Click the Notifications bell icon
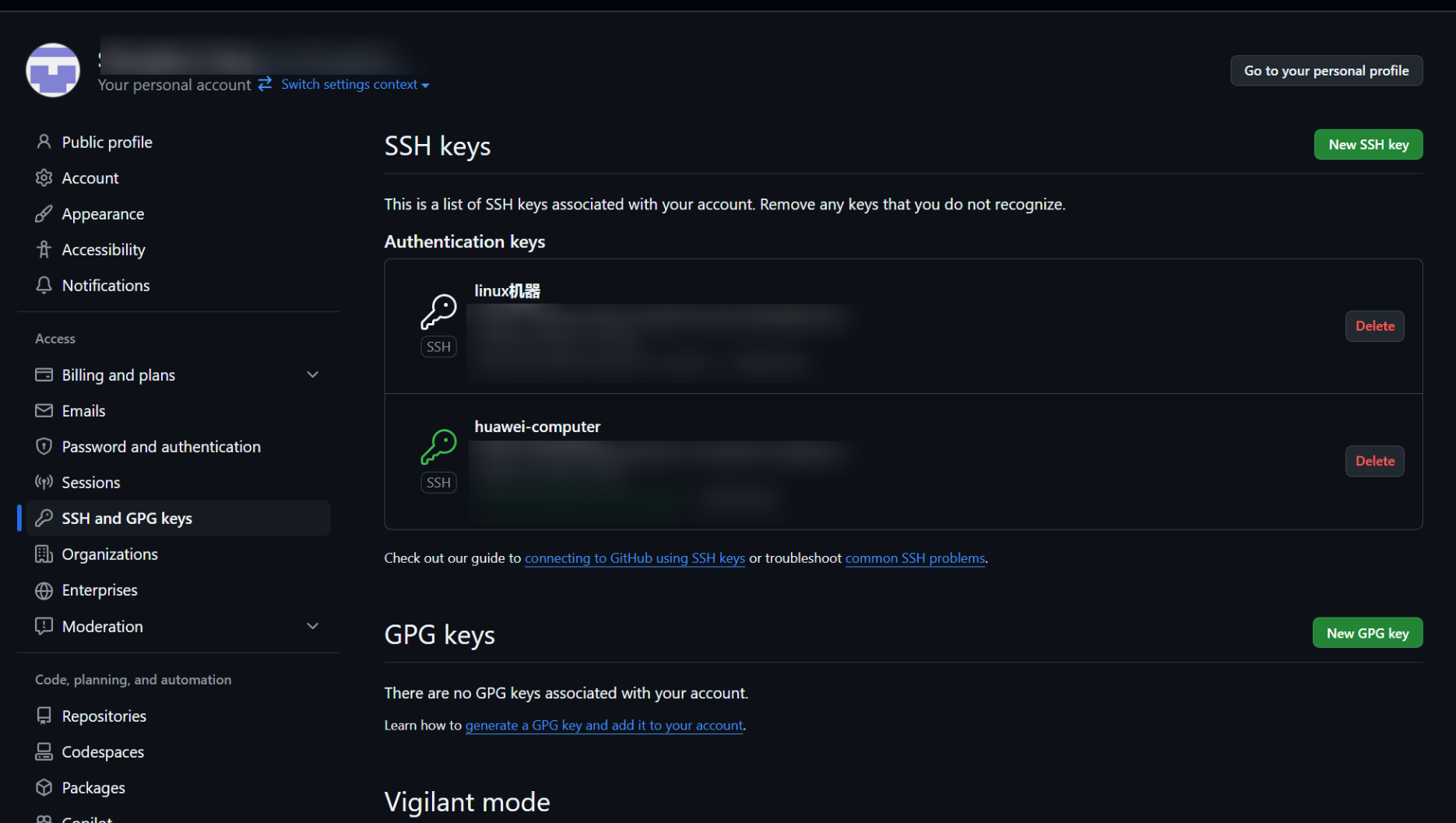The height and width of the screenshot is (823, 1456). 44,286
